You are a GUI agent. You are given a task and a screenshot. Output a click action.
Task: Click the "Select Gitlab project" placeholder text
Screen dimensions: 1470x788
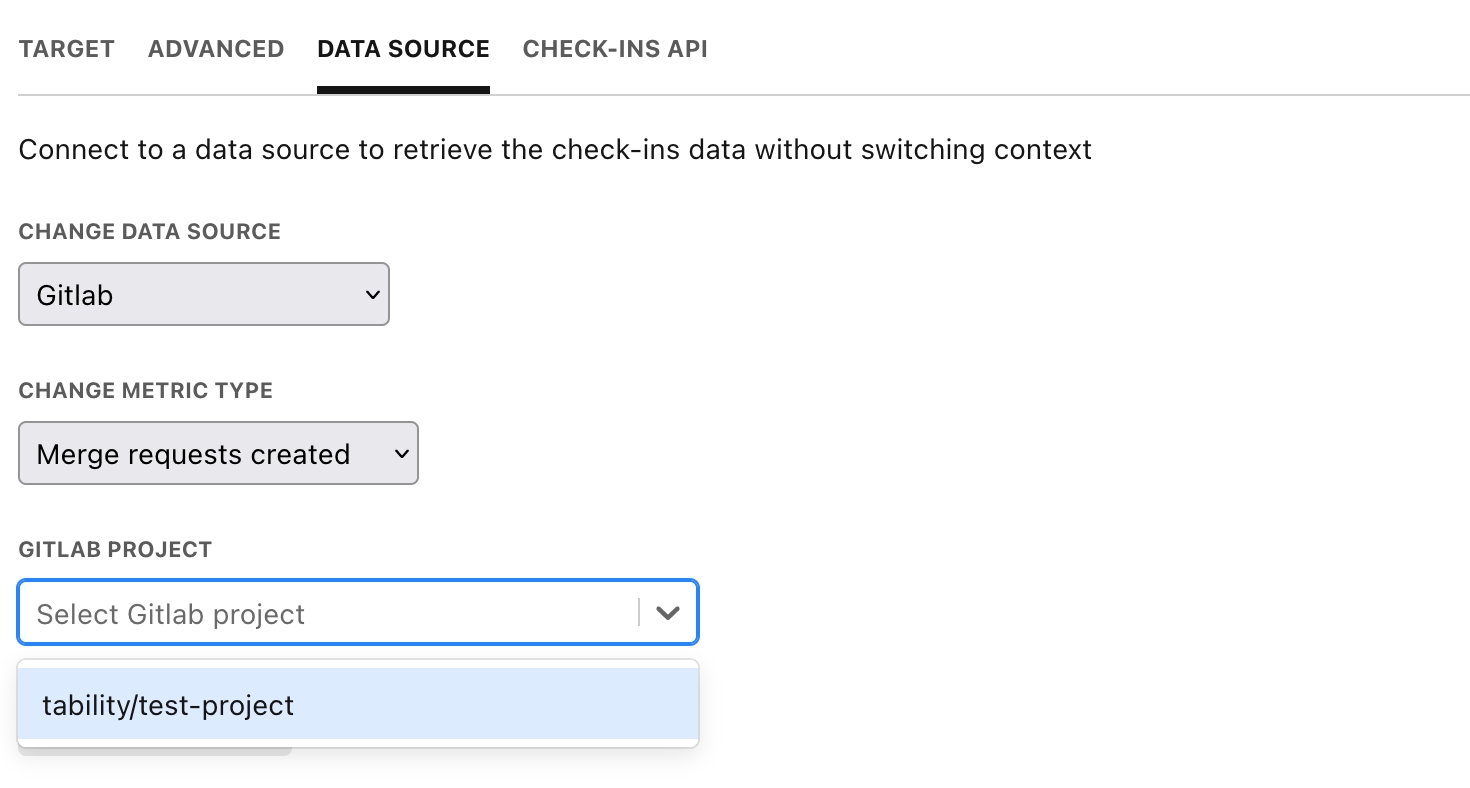[x=170, y=614]
